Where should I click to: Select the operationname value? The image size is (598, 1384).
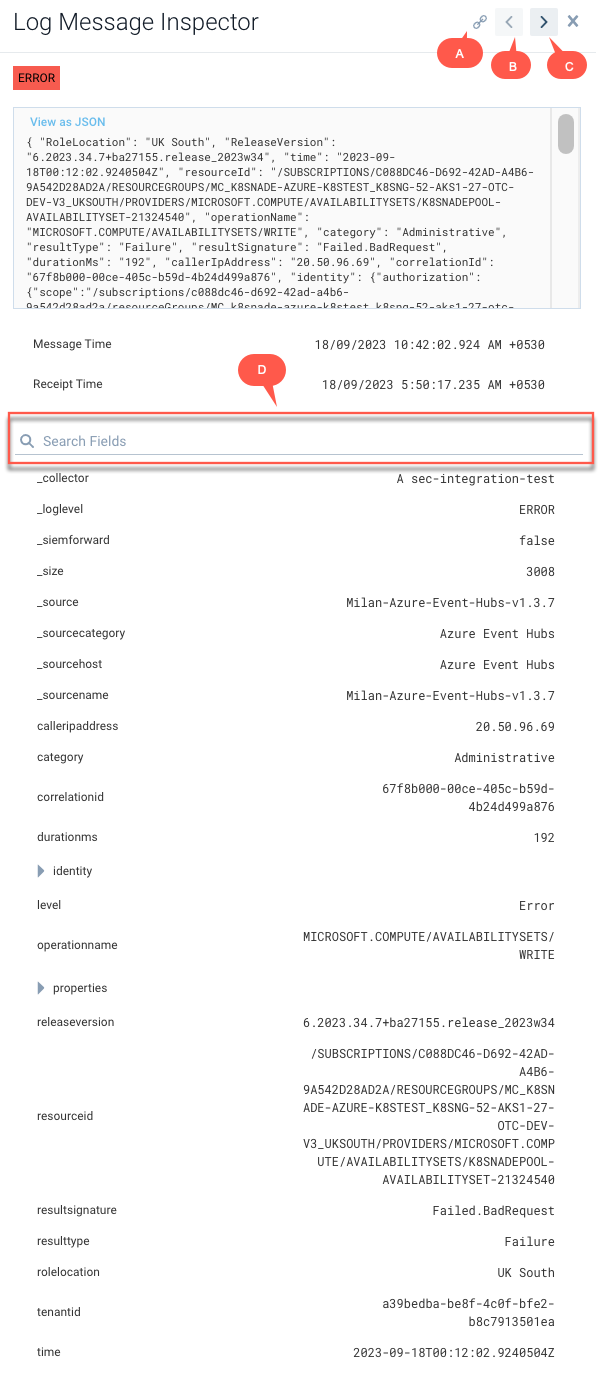429,946
